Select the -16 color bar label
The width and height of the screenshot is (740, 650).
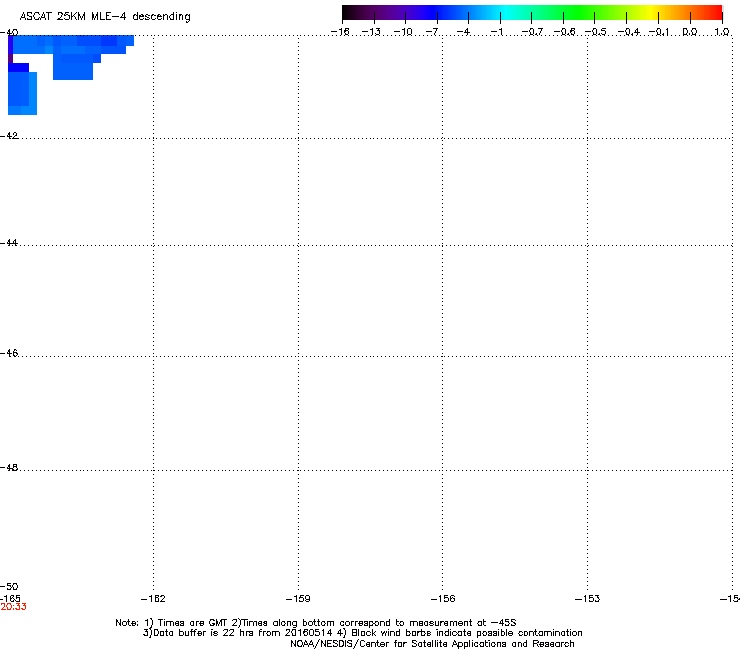pyautogui.click(x=340, y=32)
